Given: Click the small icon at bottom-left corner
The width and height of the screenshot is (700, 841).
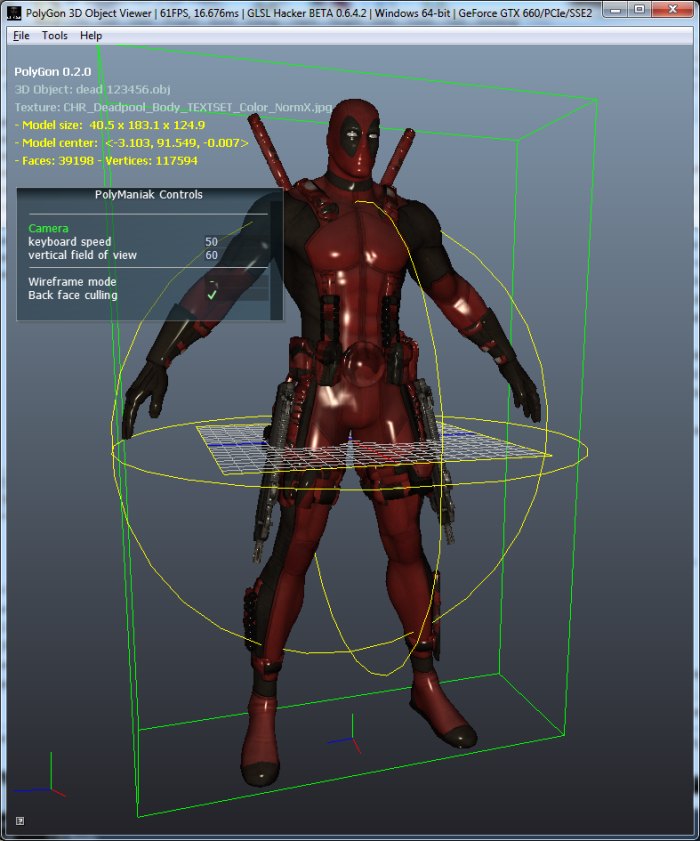Looking at the screenshot, I should (x=20, y=821).
